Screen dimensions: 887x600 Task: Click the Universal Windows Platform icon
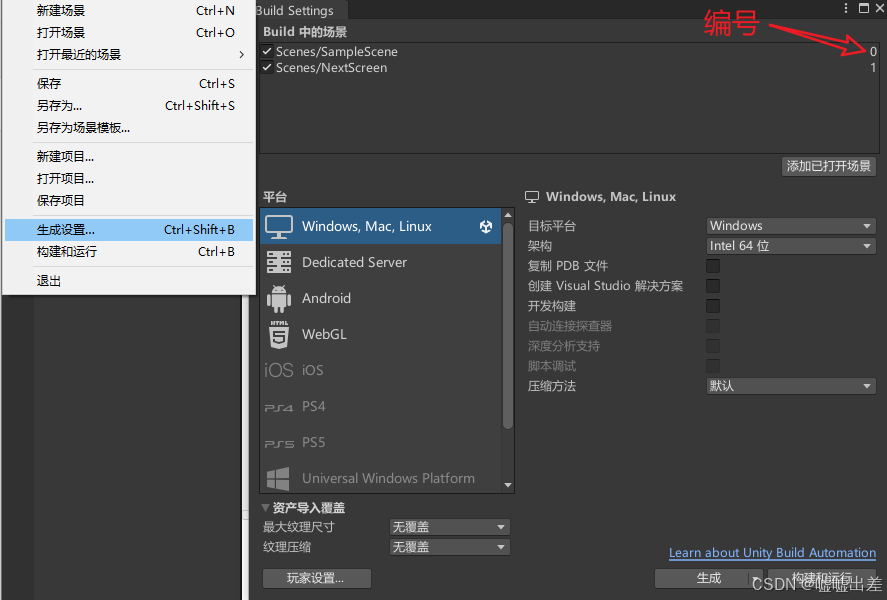coord(278,478)
